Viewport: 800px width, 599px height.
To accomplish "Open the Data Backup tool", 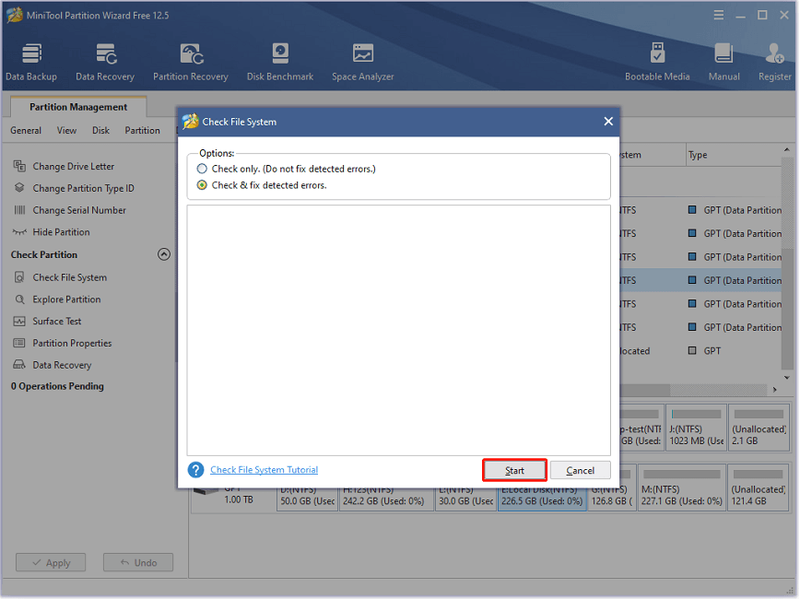I will pos(31,62).
